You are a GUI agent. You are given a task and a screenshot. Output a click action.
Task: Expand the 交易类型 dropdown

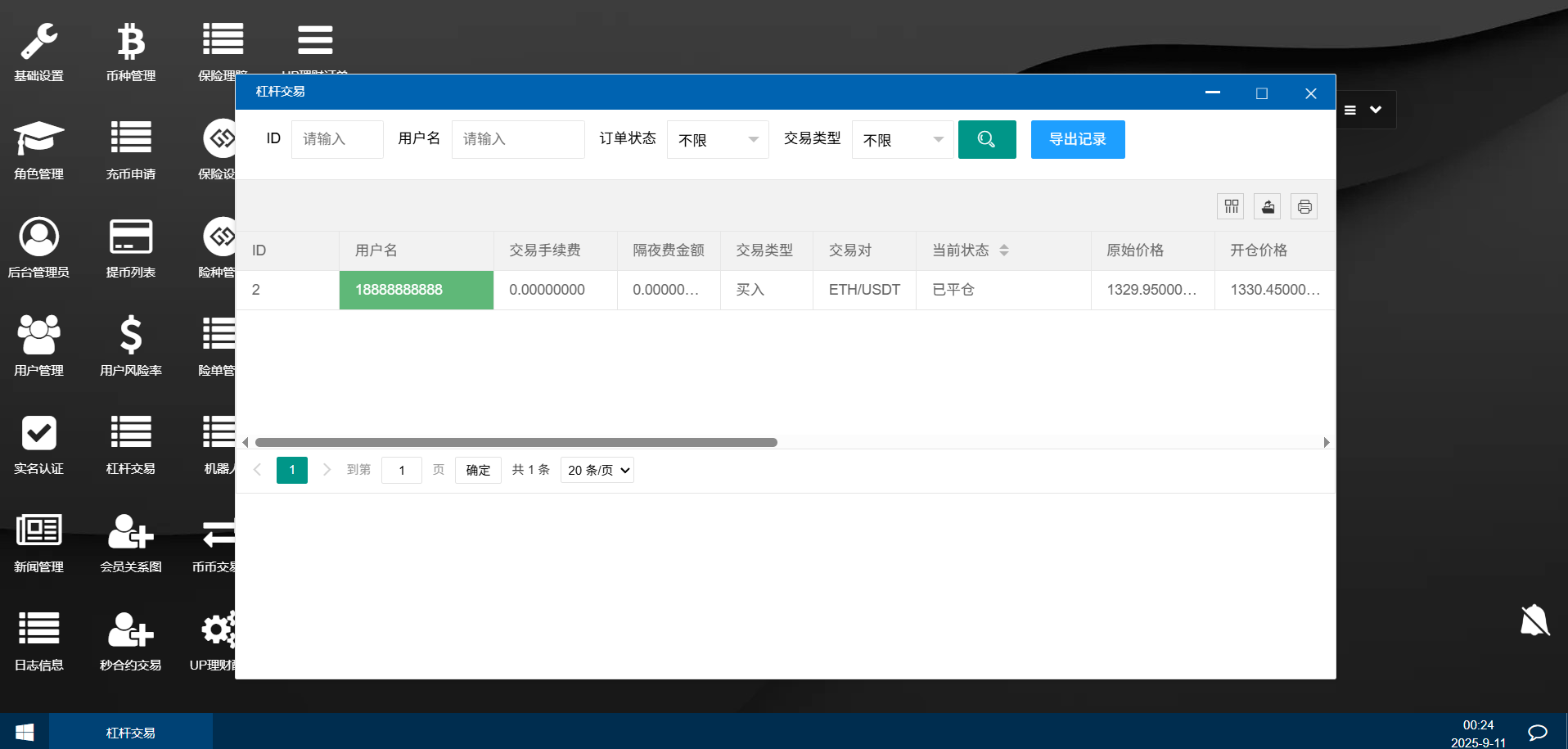point(902,140)
